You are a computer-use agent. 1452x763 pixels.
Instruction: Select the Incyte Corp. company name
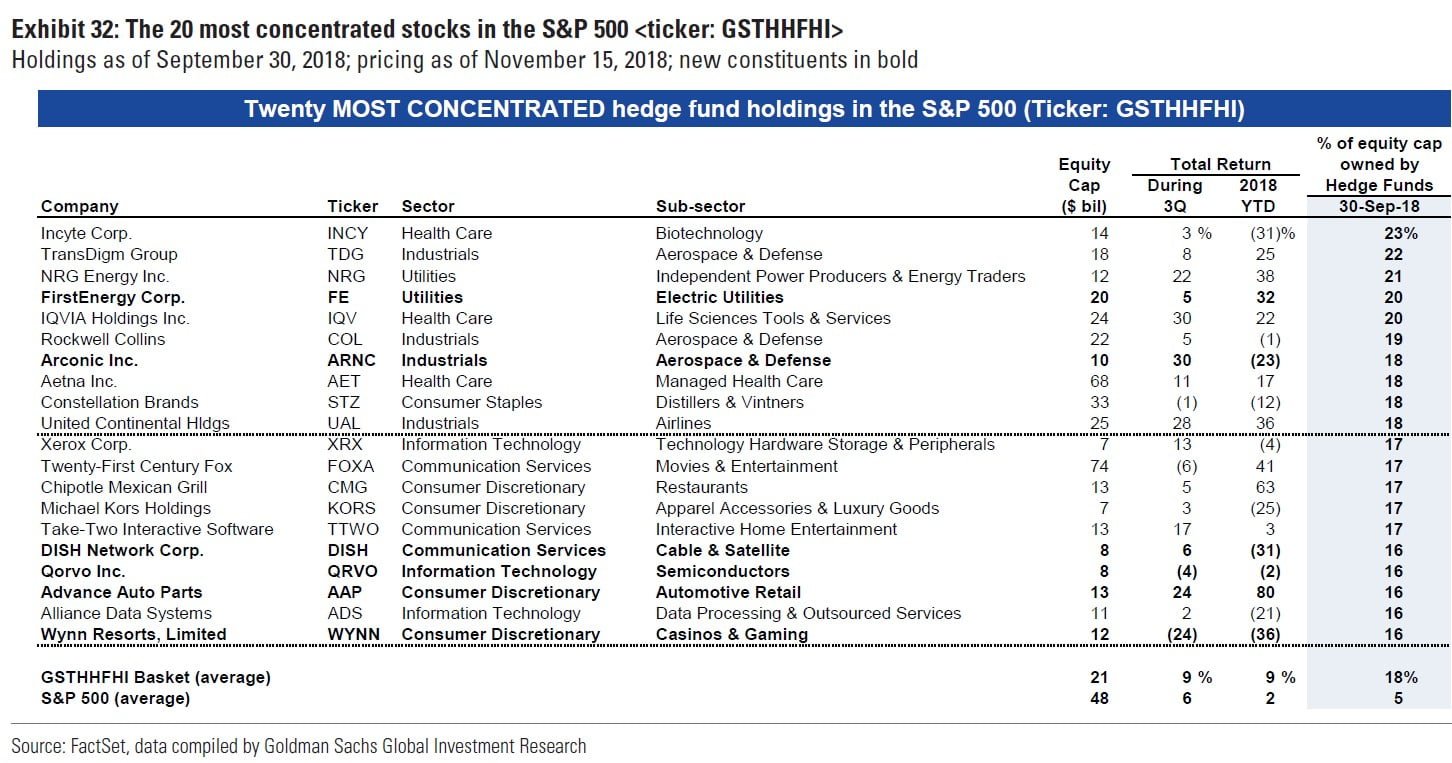(86, 233)
